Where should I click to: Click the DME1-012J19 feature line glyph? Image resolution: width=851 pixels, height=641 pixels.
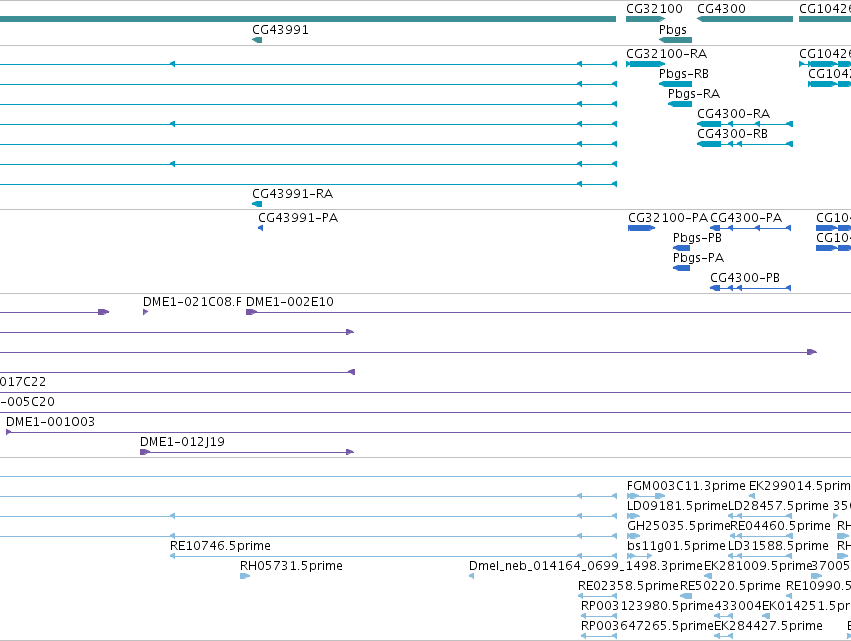pyautogui.click(x=247, y=452)
